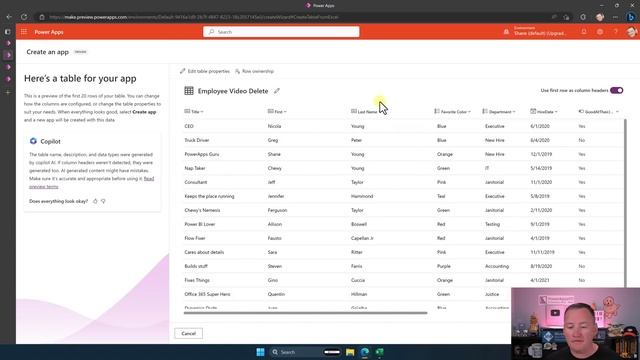Select the 'Accounting' cell in the Builds stuff row
Viewport: 640px width, 360px height.
[497, 266]
